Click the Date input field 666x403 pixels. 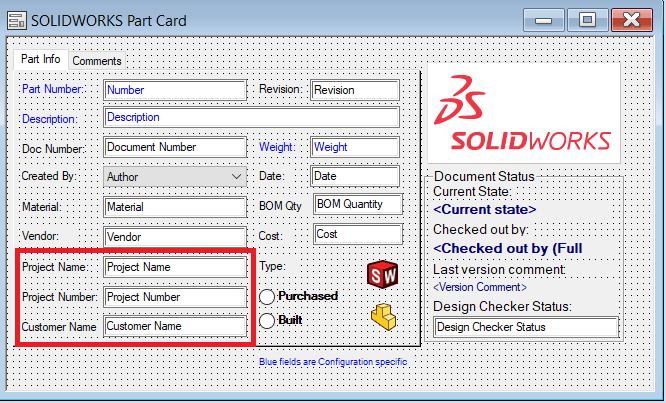coord(355,176)
